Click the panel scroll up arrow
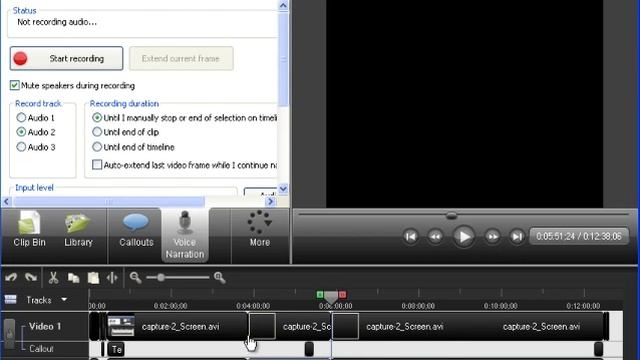Viewport: 640px width, 360px height. click(x=283, y=5)
